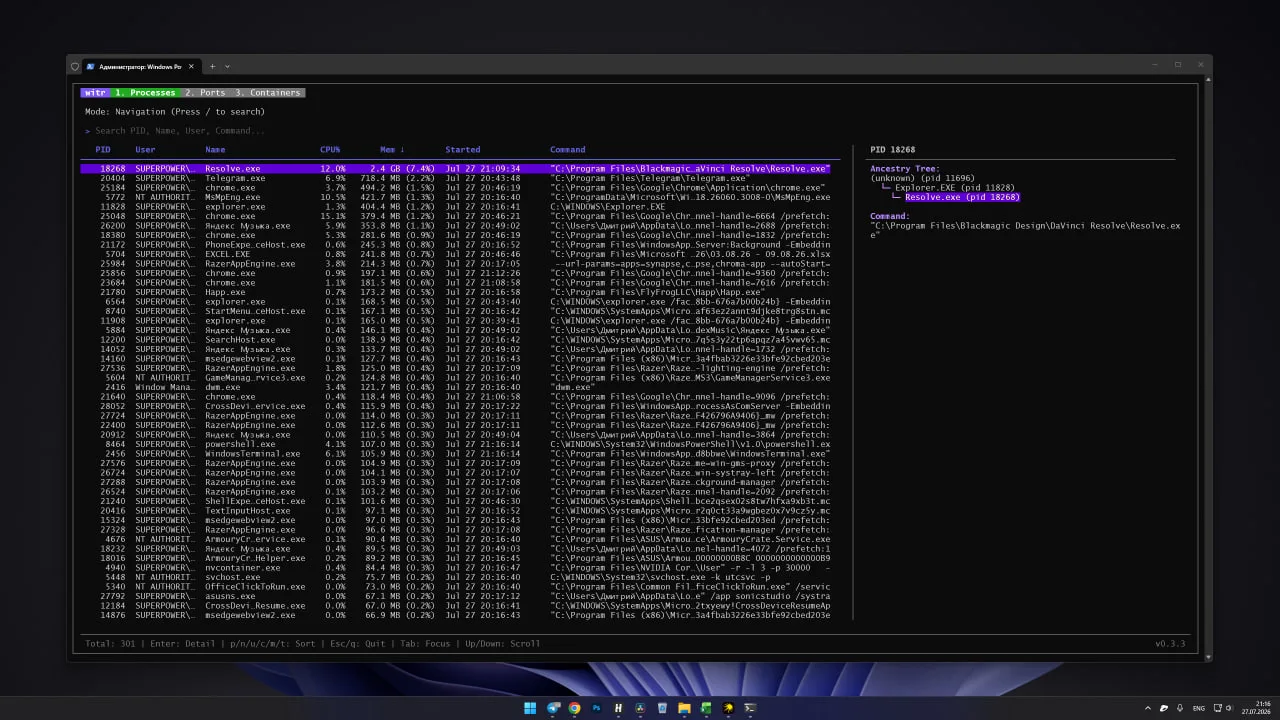Select Resolve.exe (pid 18268) in Ancestry Tree

tap(962, 197)
